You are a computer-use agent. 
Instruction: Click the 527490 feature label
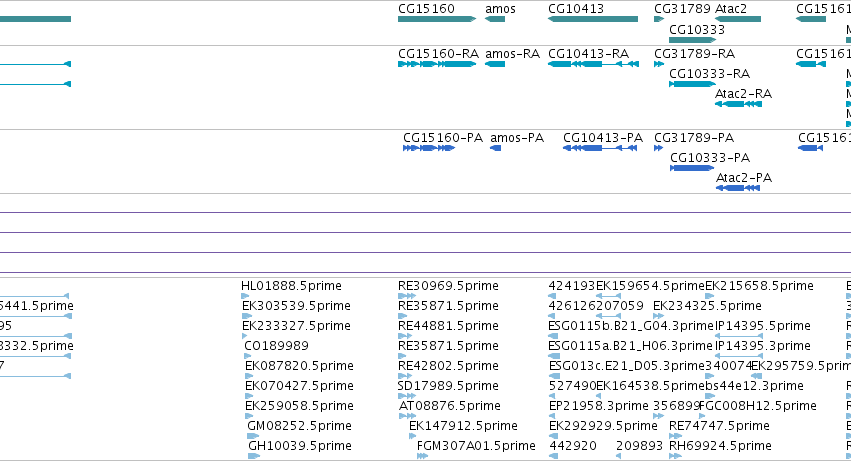pyautogui.click(x=572, y=386)
